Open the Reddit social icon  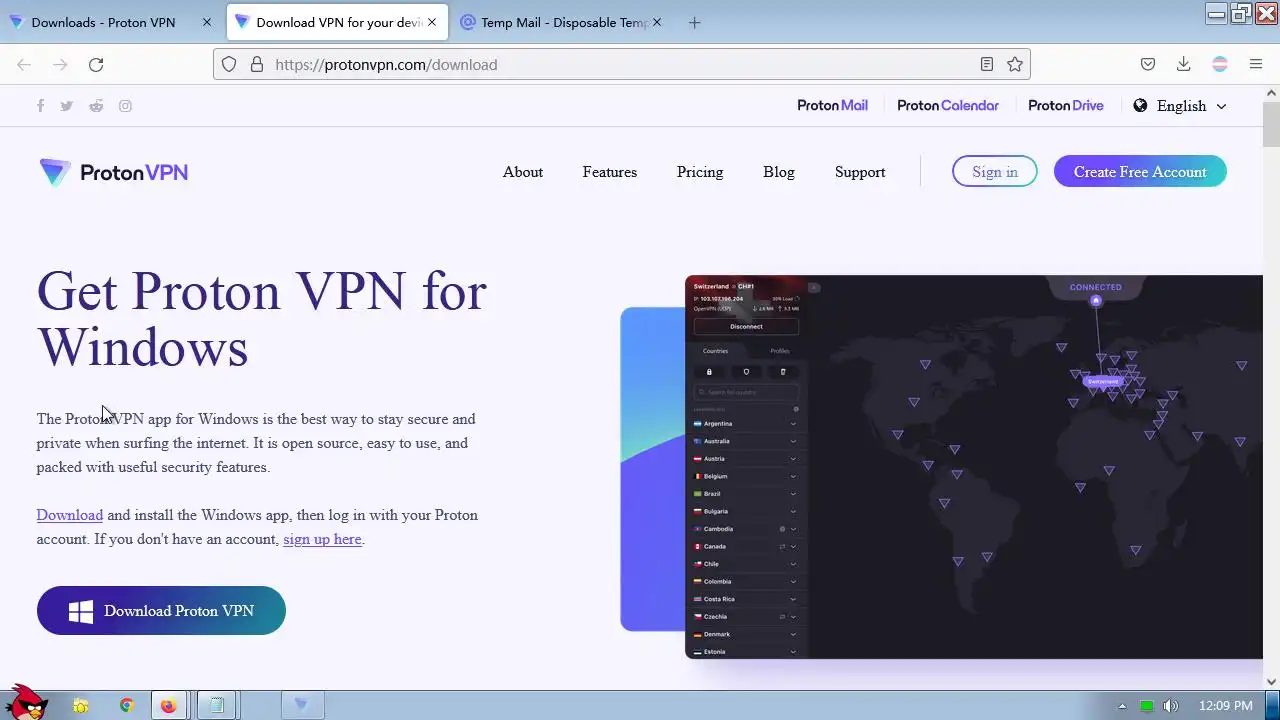(x=96, y=106)
